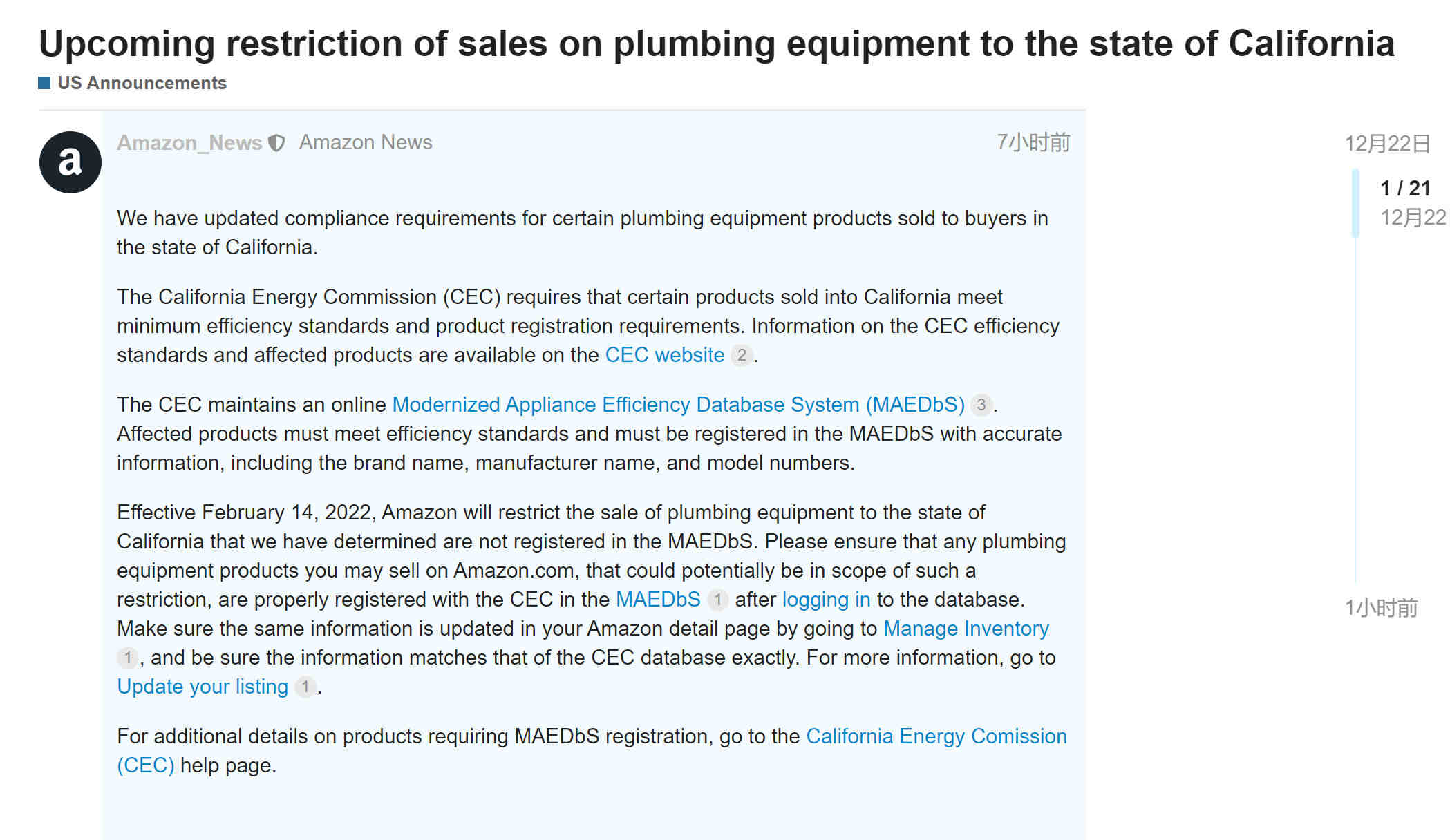Click the logging in link
Viewport: 1450px width, 840px height.
tap(826, 600)
